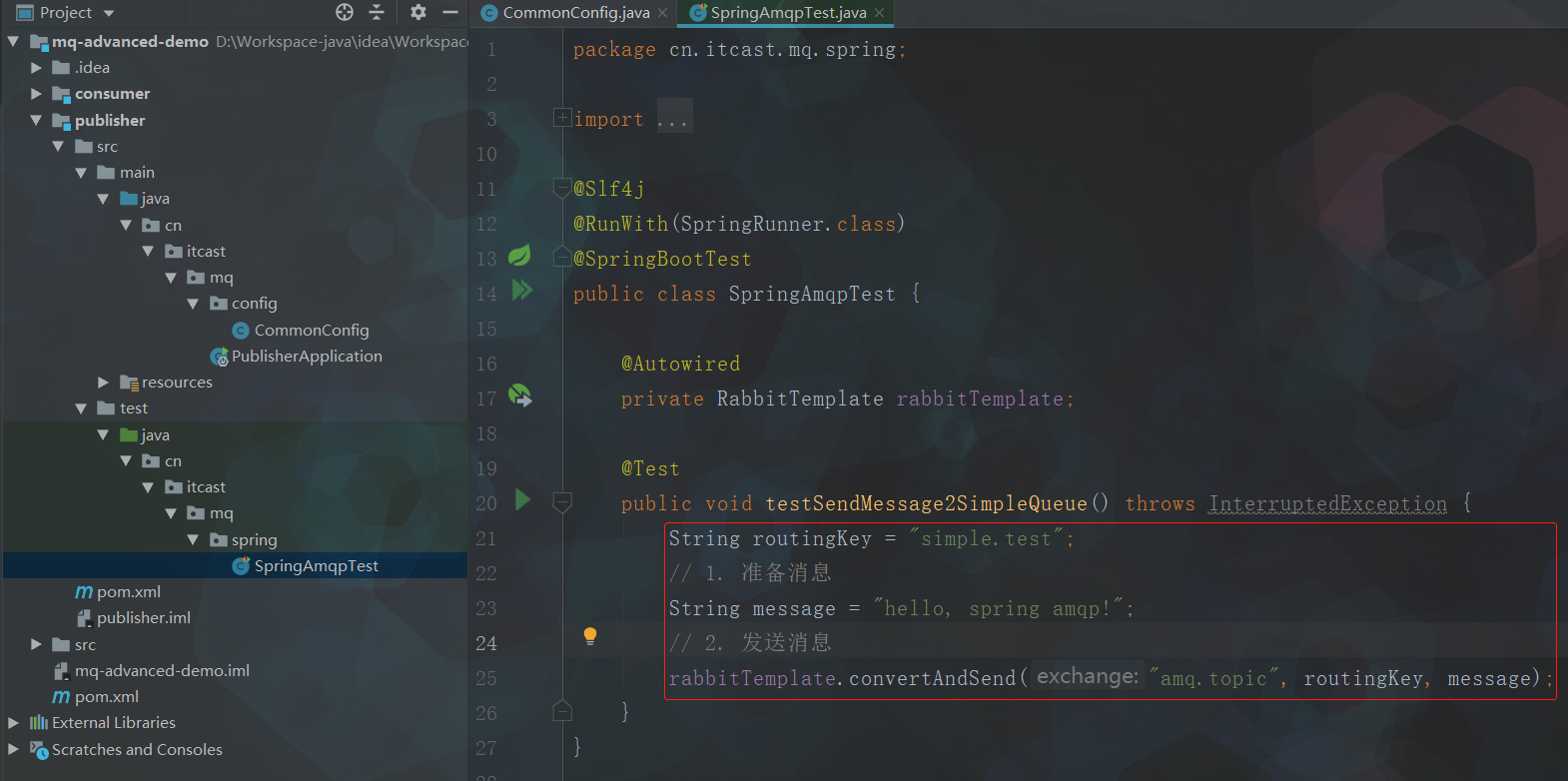
Task: Expand the consumer module
Action: tap(37, 94)
